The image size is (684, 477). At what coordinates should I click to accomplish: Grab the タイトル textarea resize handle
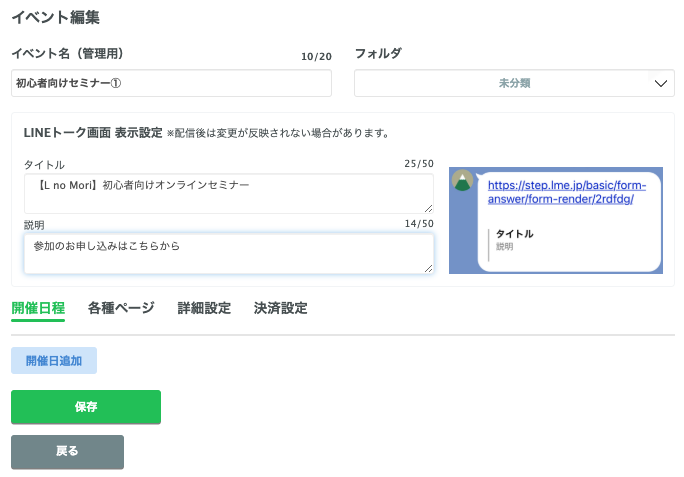tap(429, 208)
